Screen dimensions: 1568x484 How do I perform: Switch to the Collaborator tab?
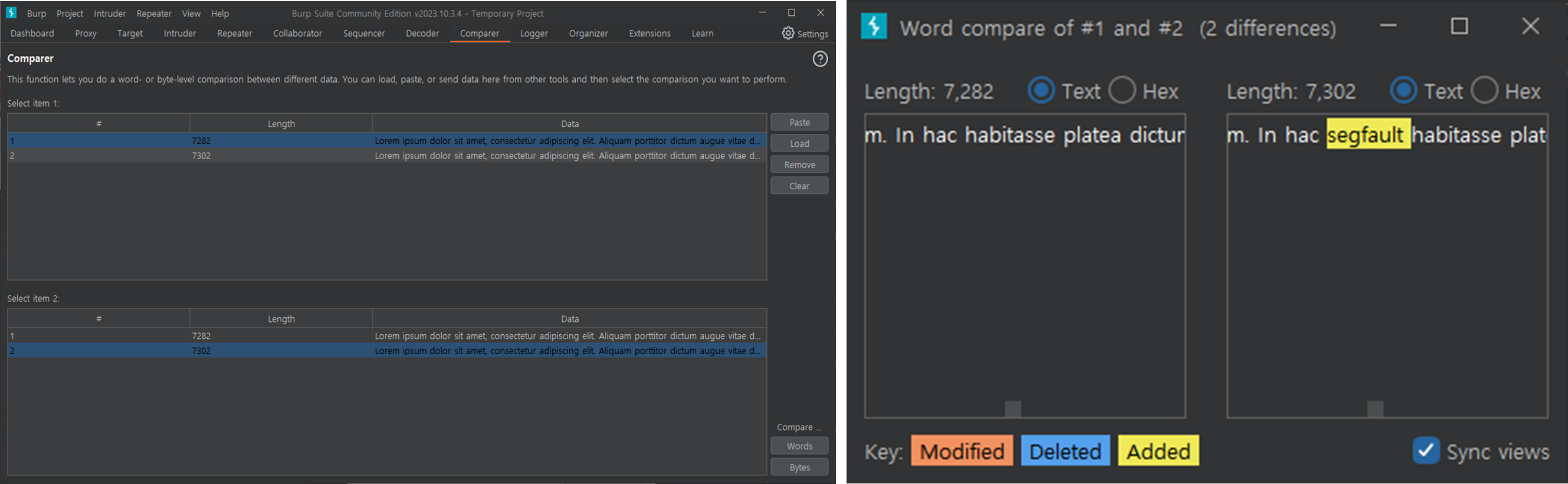pos(298,34)
